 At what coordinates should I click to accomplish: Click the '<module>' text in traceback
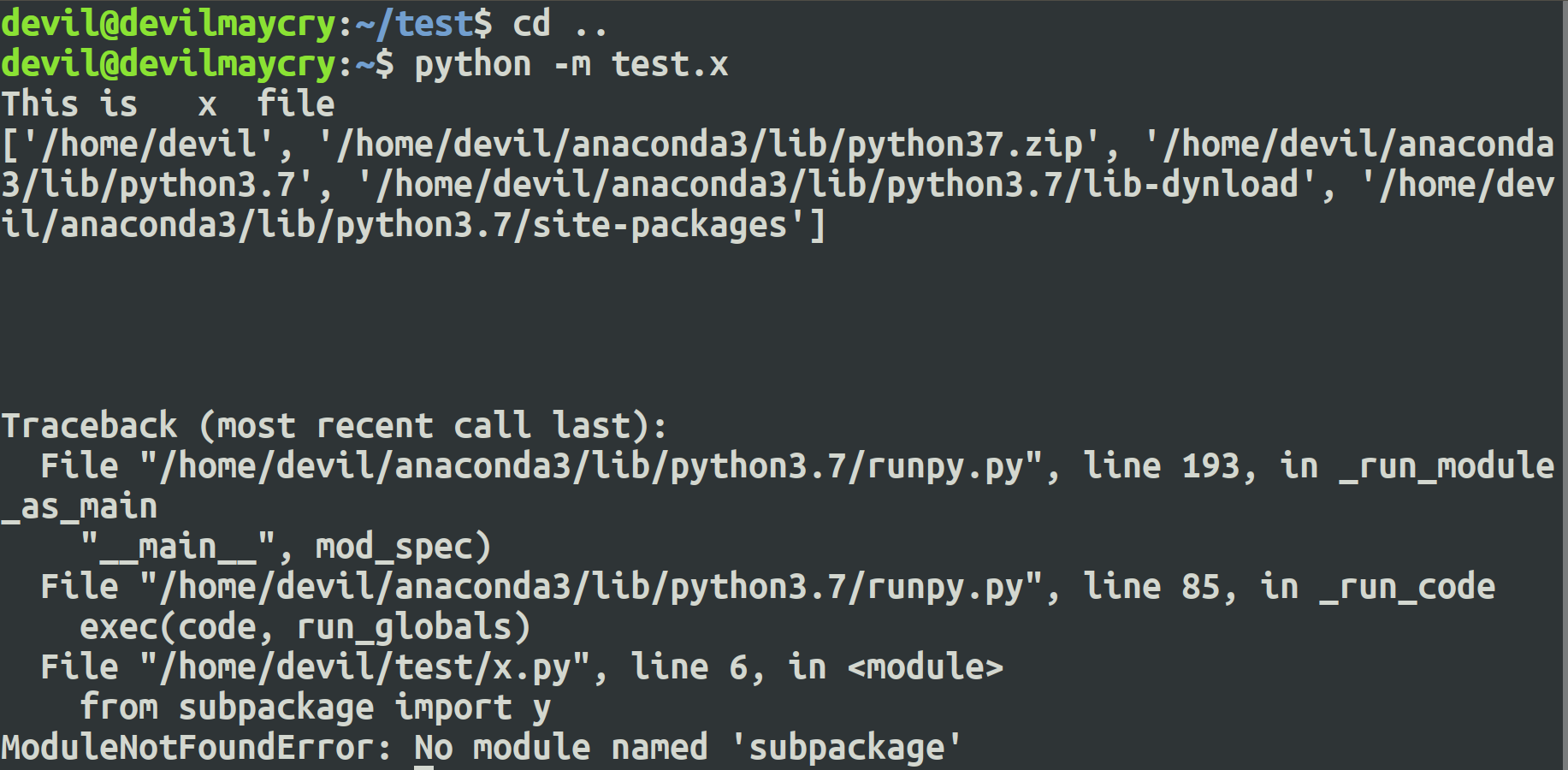[925, 667]
